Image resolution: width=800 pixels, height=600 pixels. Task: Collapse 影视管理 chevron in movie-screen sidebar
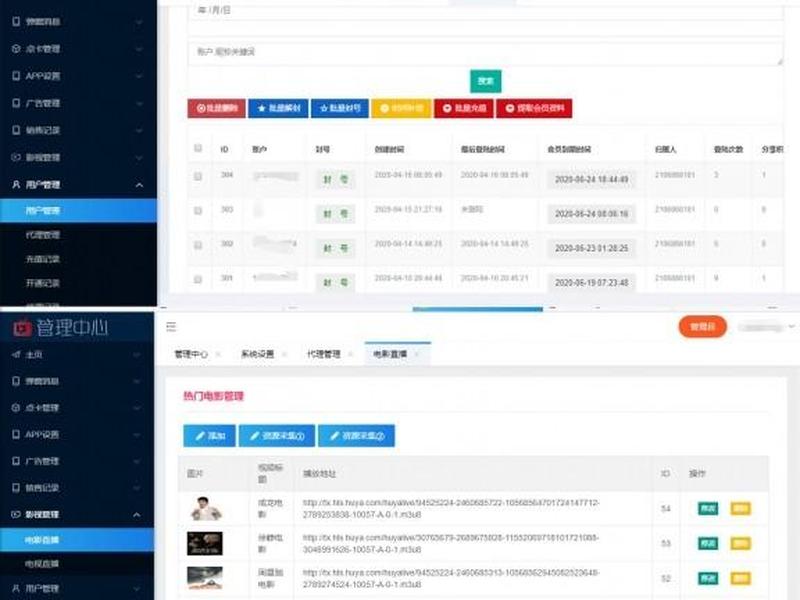[x=137, y=514]
